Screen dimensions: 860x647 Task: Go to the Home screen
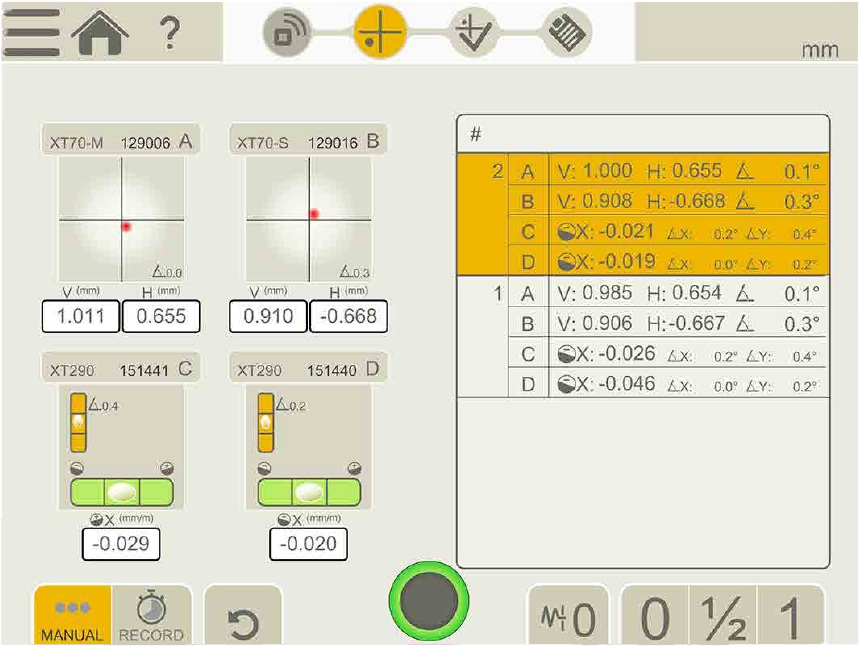click(99, 35)
